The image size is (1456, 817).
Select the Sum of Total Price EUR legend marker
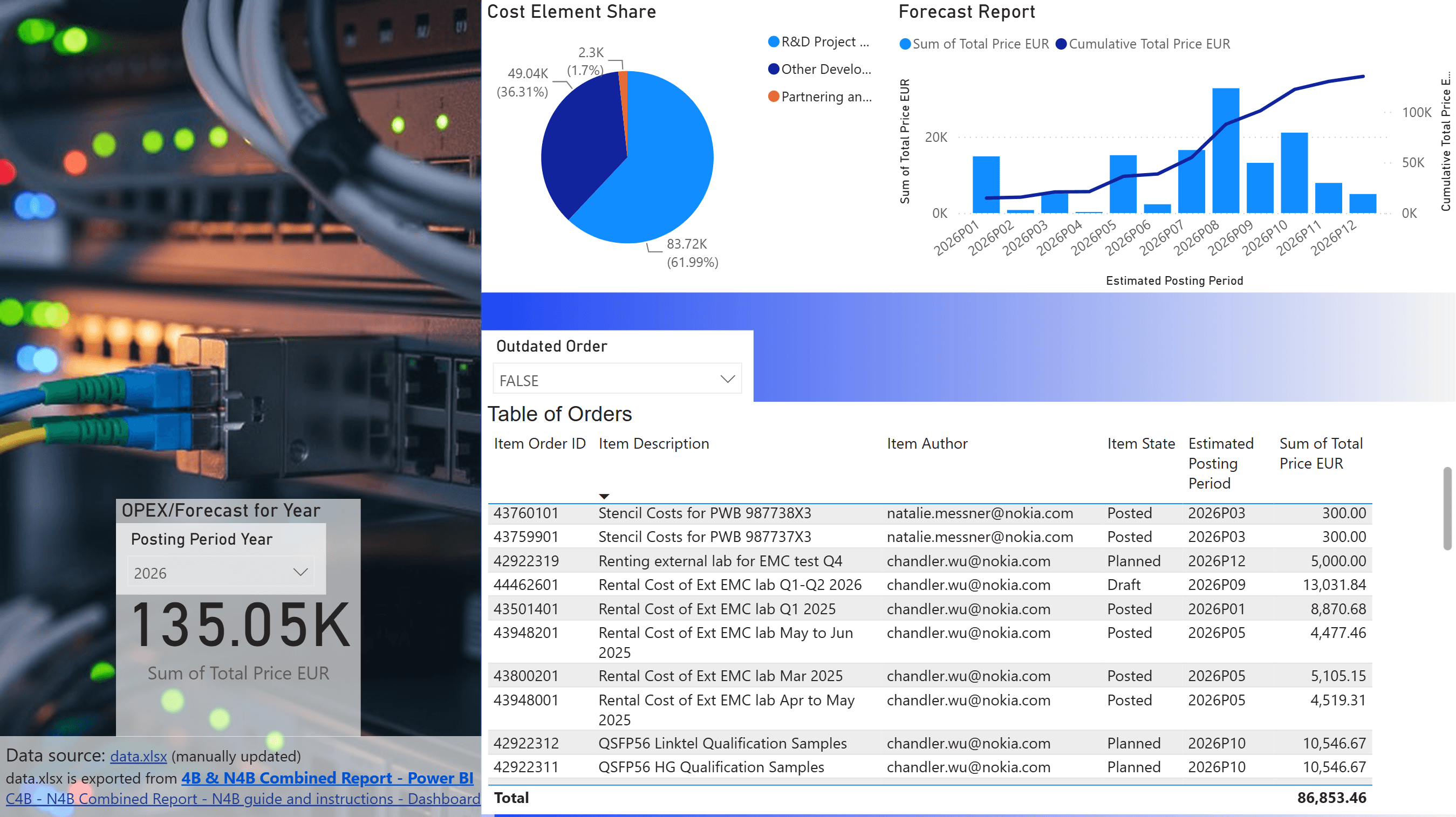coord(905,44)
